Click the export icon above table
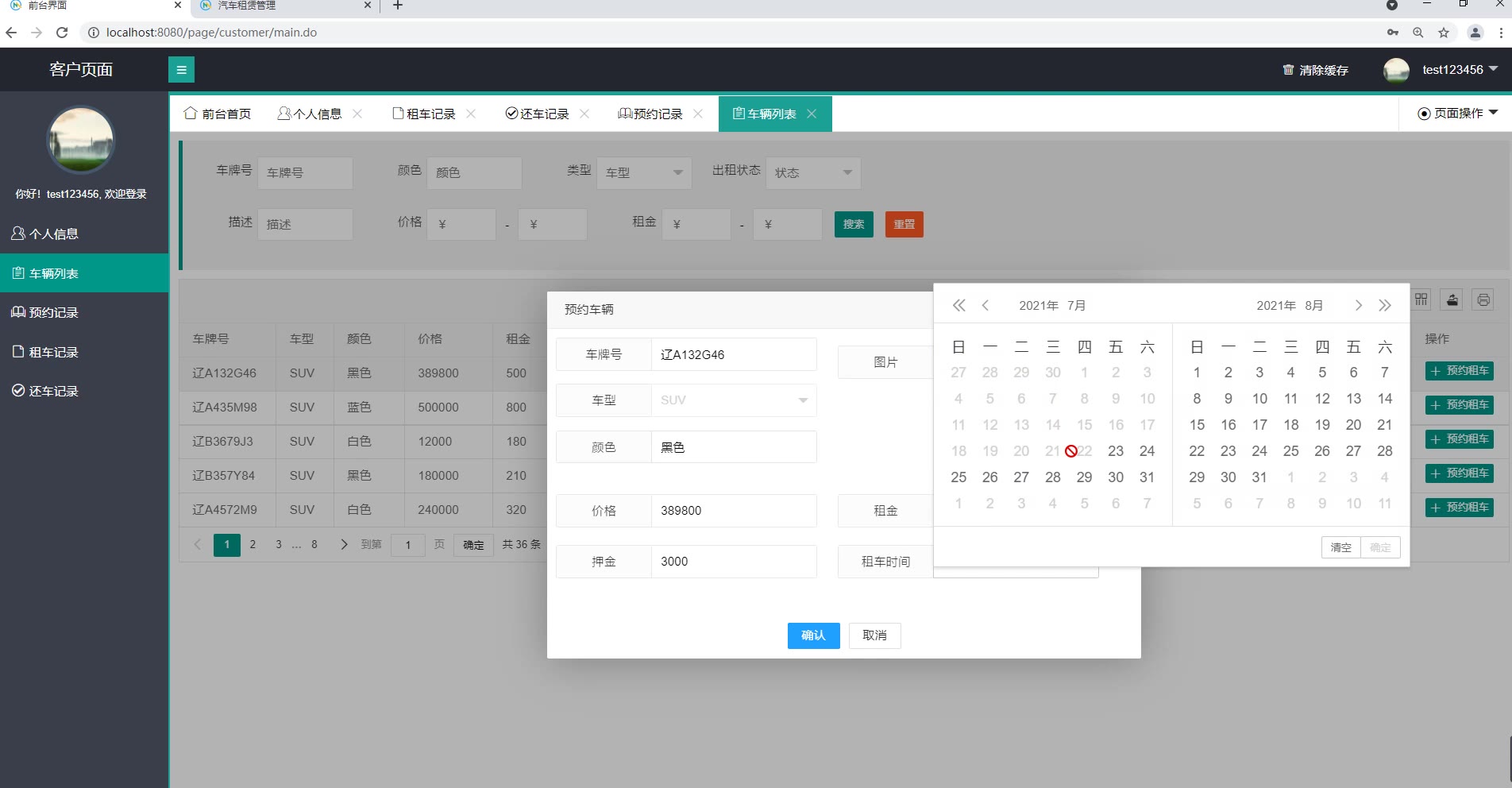1512x788 pixels. coord(1452,299)
